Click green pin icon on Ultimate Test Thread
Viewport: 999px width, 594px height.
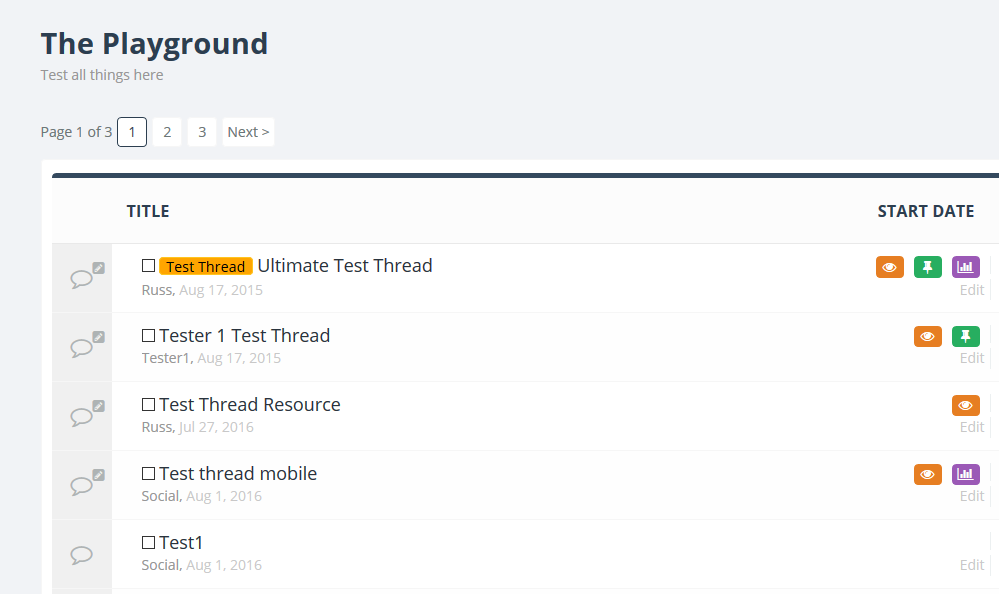[928, 267]
